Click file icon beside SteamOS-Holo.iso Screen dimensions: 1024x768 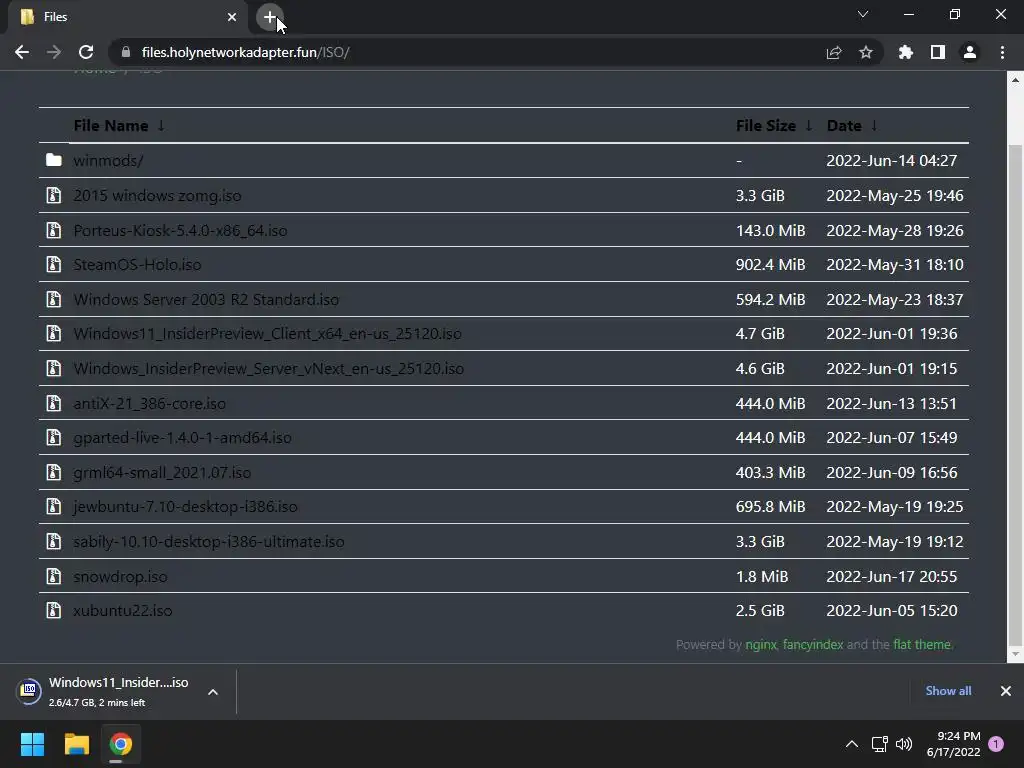(54, 264)
